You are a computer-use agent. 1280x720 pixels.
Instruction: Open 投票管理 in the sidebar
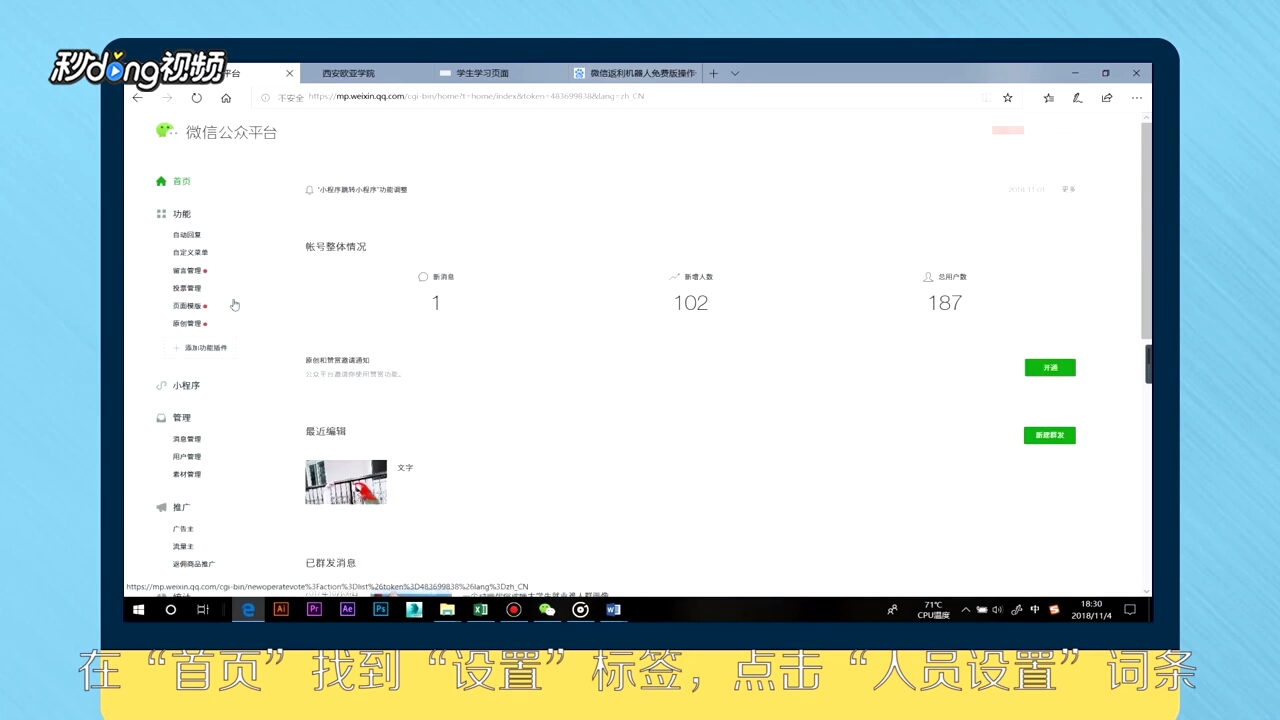click(x=187, y=288)
